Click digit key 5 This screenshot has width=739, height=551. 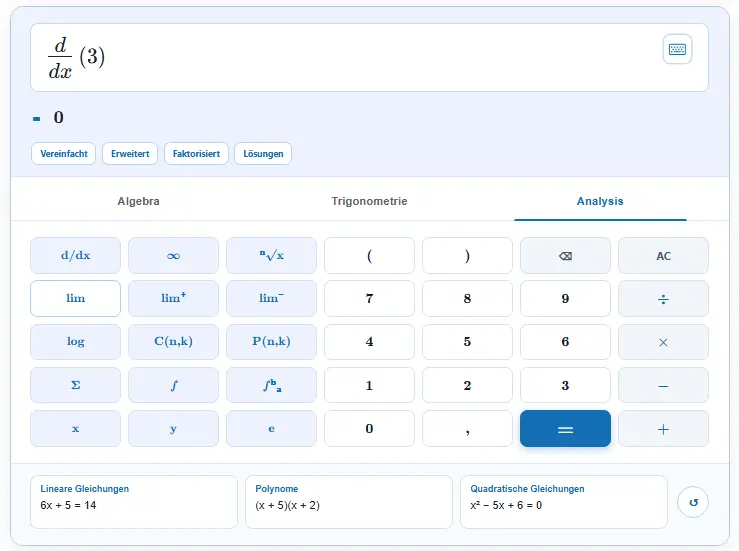pyautogui.click(x=467, y=342)
